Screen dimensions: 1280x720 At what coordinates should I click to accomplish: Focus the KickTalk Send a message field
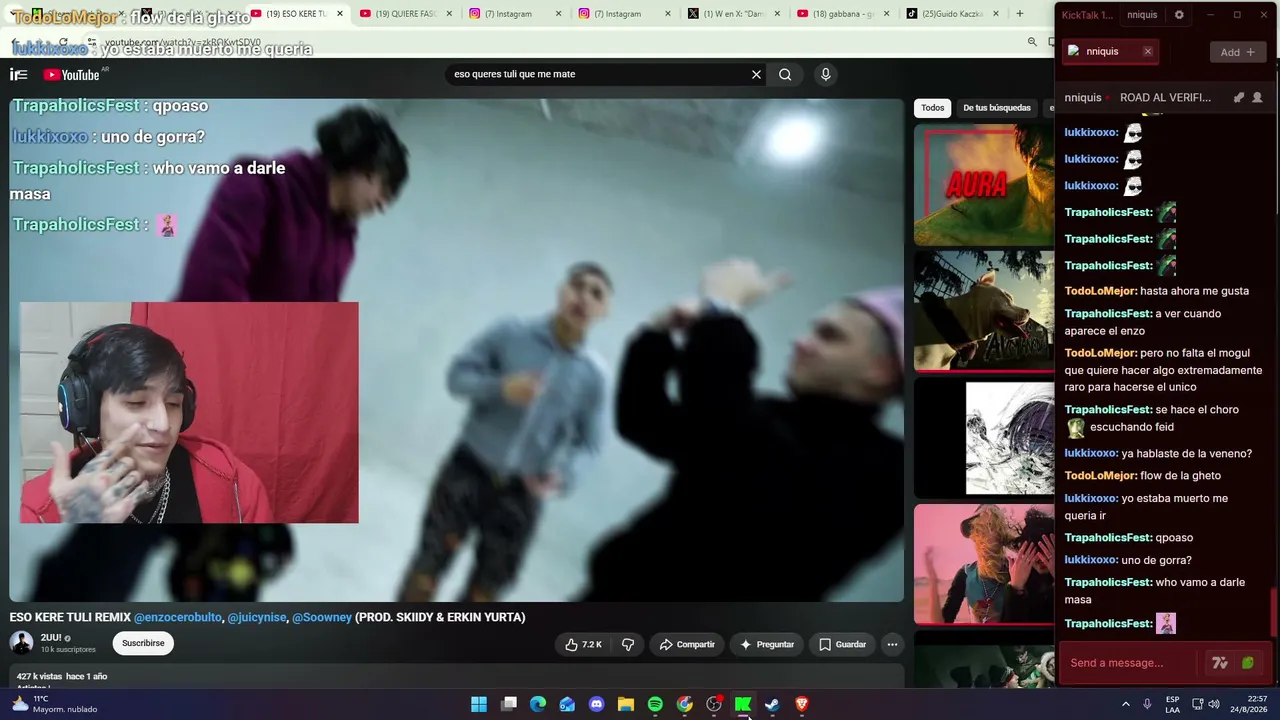coord(1130,663)
